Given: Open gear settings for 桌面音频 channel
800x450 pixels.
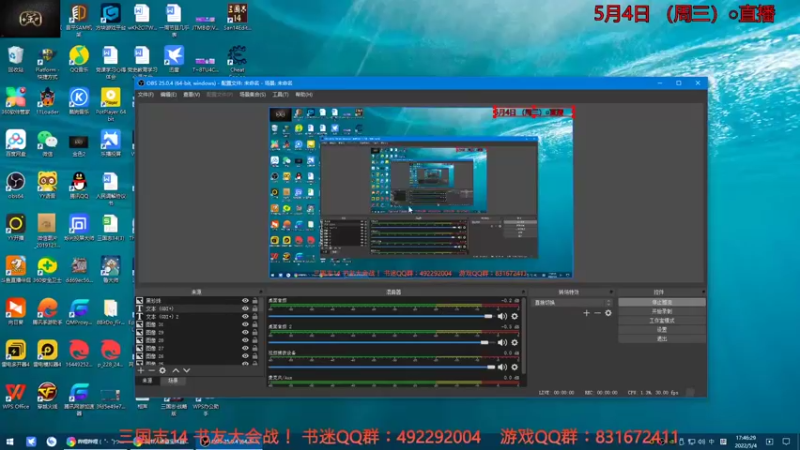Looking at the screenshot, I should pos(514,316).
